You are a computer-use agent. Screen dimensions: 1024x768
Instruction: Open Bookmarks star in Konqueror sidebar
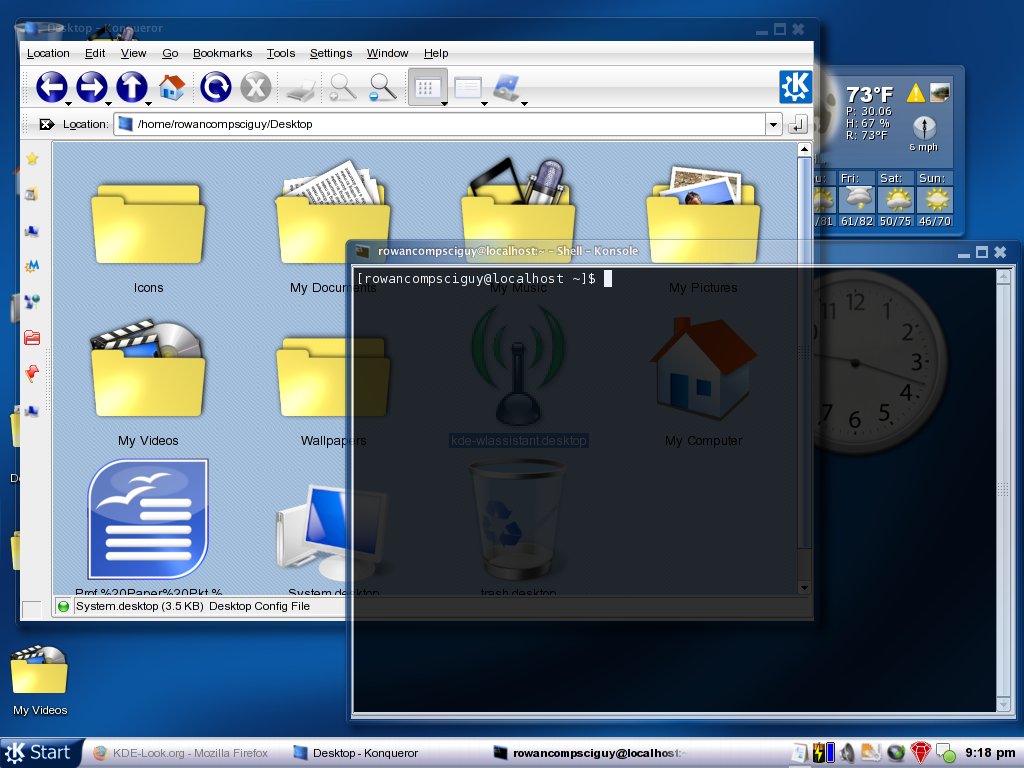[x=32, y=158]
